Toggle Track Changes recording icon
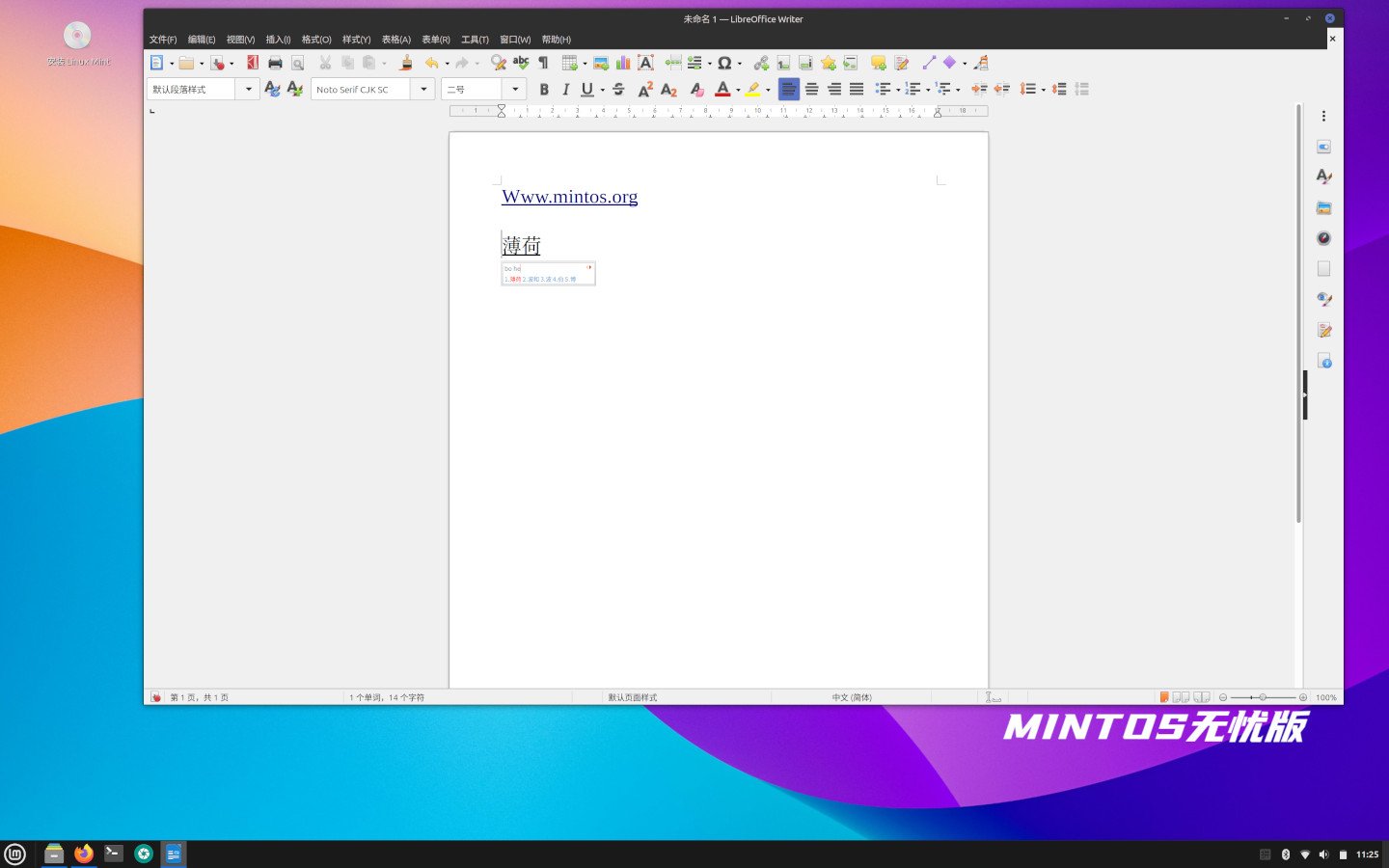The image size is (1389, 868). (901, 63)
